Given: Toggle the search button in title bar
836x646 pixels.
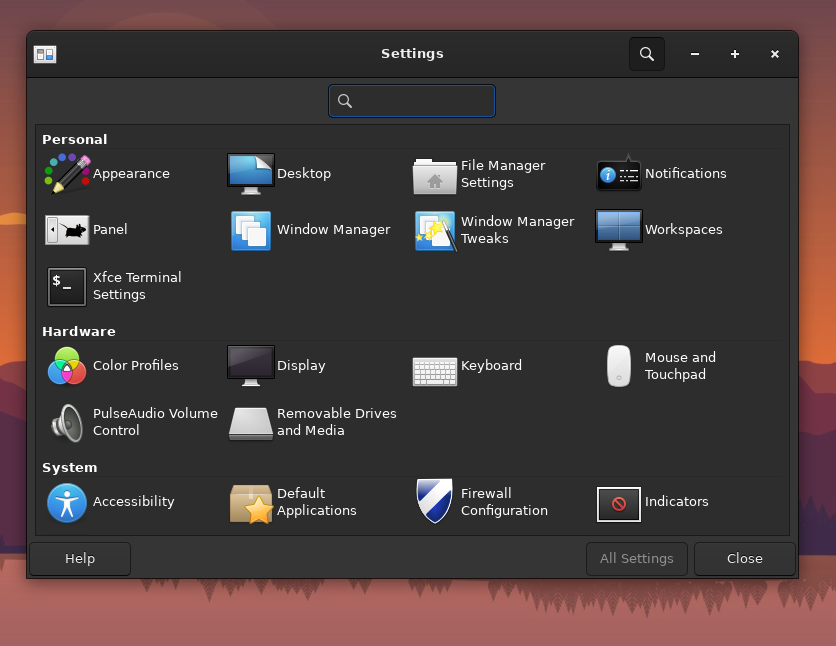Looking at the screenshot, I should pos(647,54).
